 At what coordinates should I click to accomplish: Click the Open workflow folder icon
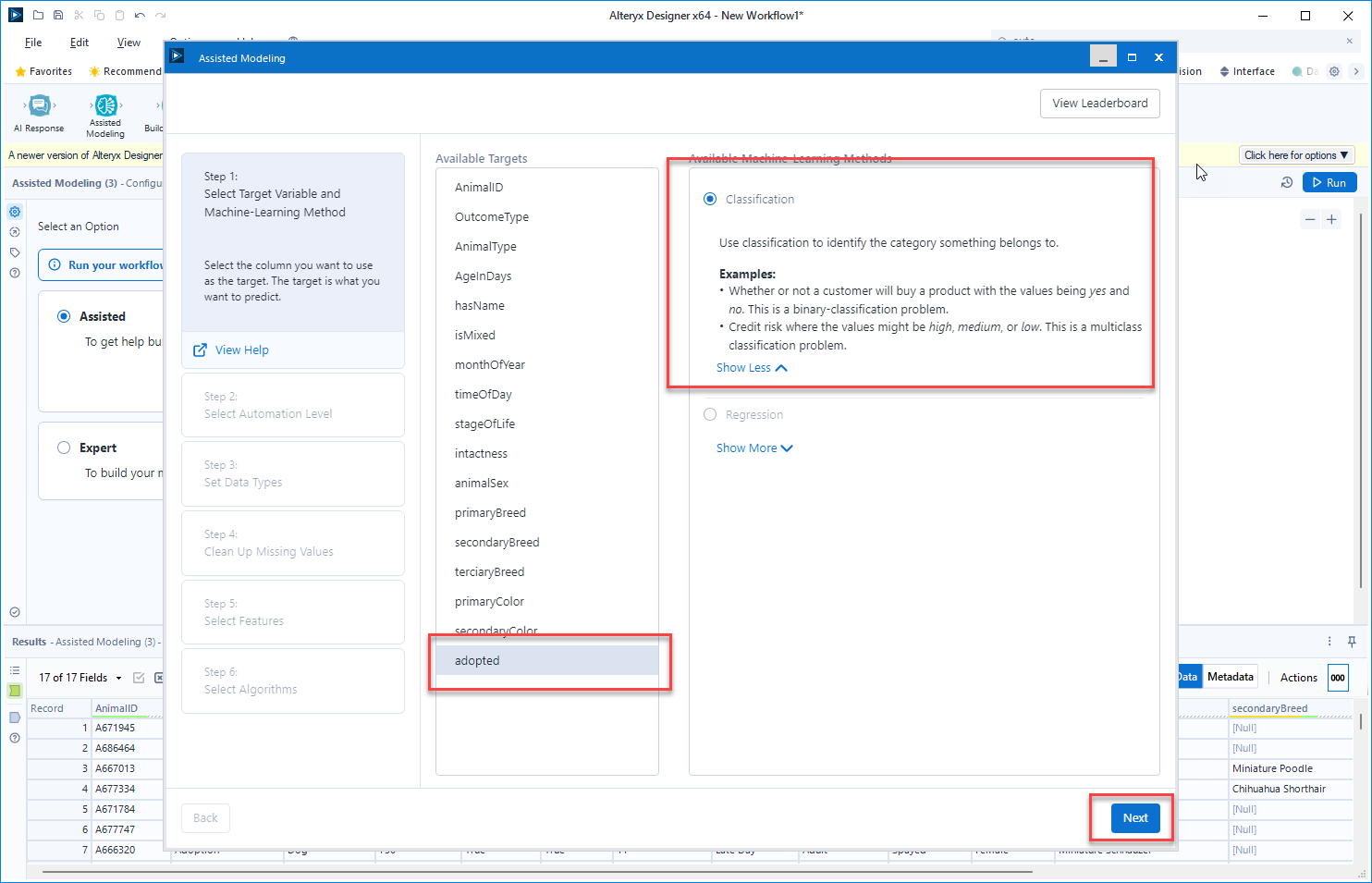tap(37, 15)
